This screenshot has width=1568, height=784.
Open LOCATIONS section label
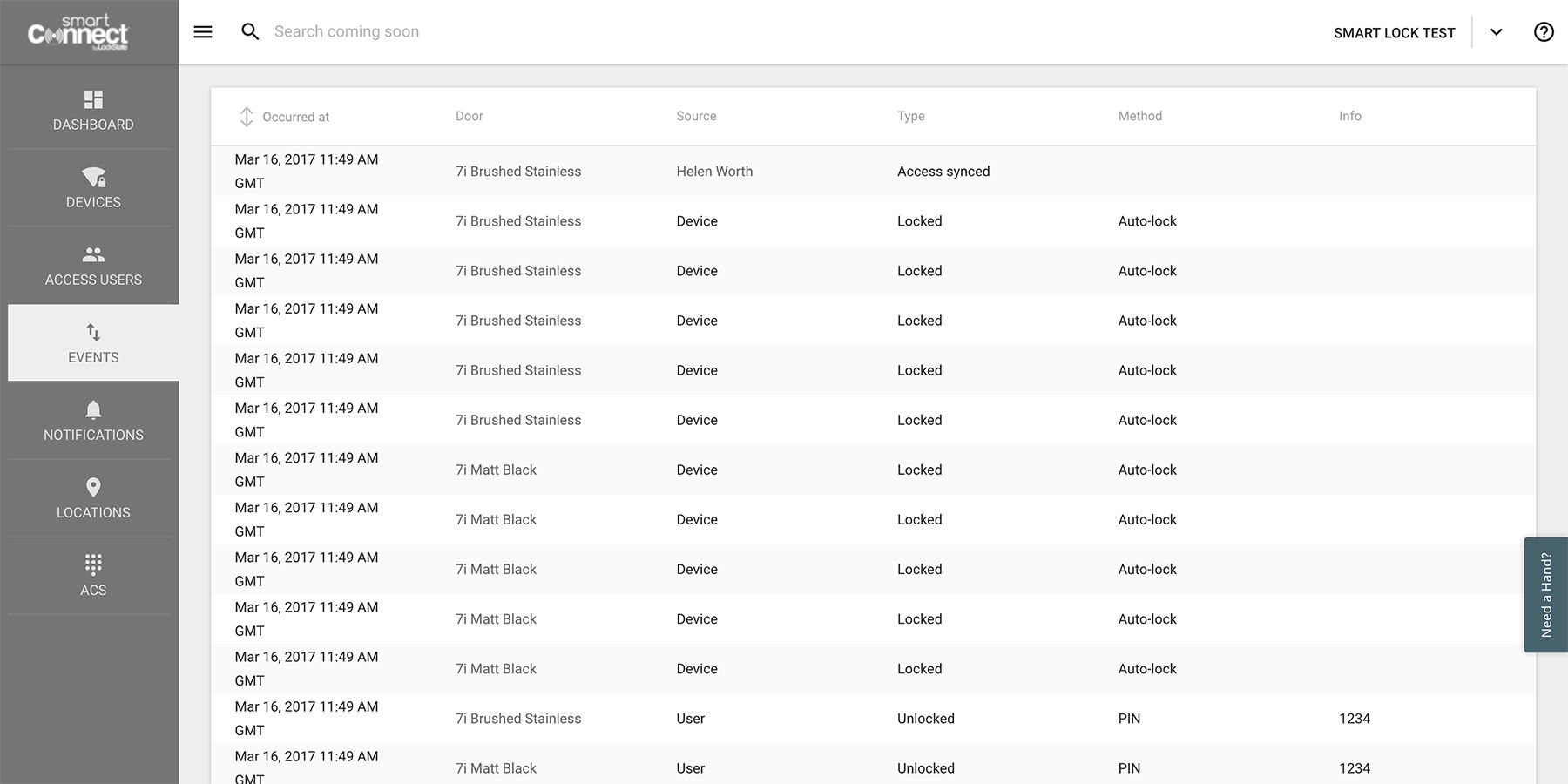(x=93, y=512)
